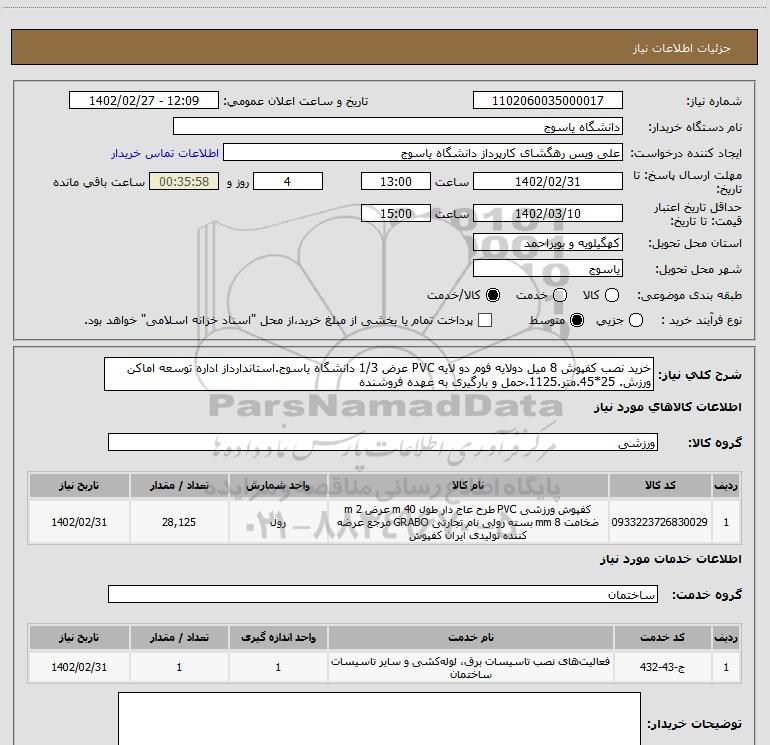
Task: Click the نام خدمت column header
Action: [470, 637]
